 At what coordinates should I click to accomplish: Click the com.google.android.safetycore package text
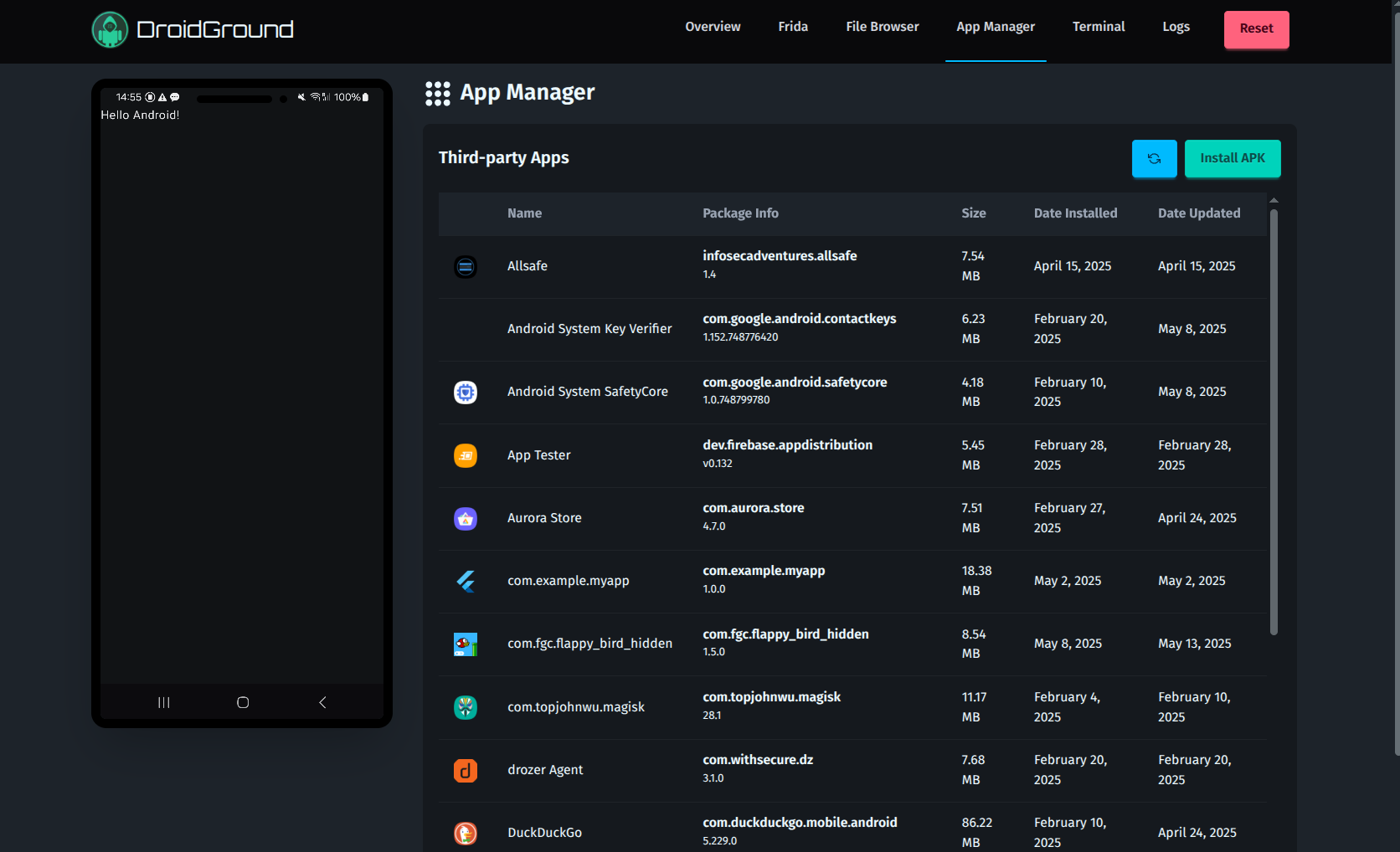(x=795, y=382)
